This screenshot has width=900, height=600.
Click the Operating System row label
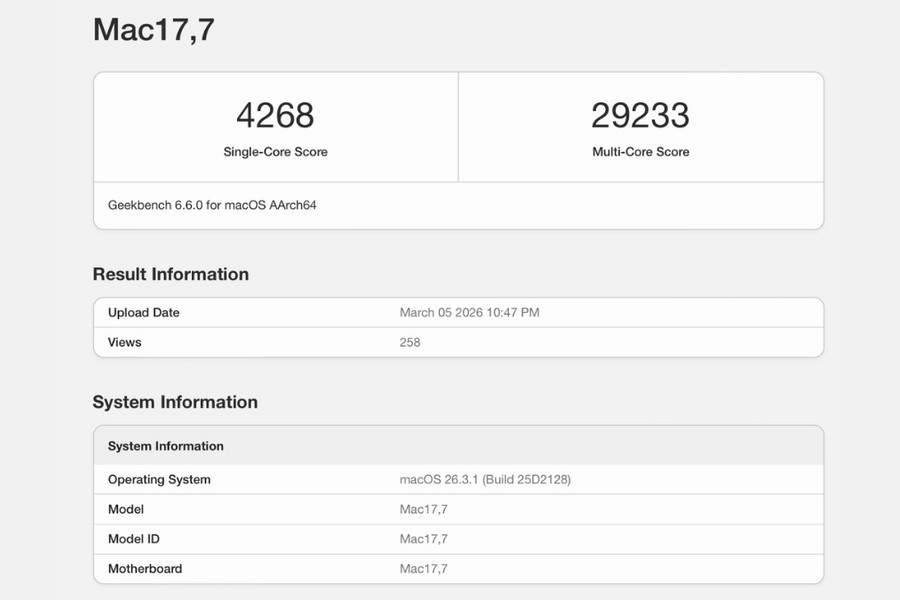click(159, 480)
